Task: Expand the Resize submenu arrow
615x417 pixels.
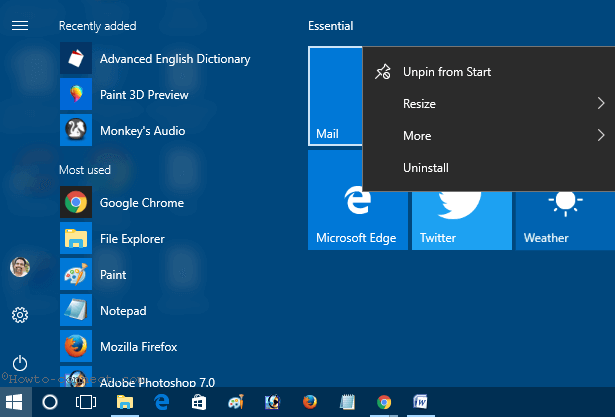Action: (x=601, y=104)
